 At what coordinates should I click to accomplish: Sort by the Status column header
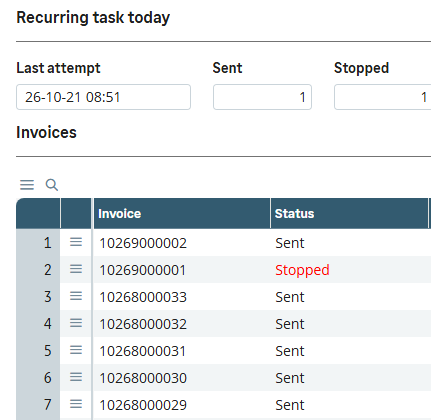coord(349,213)
